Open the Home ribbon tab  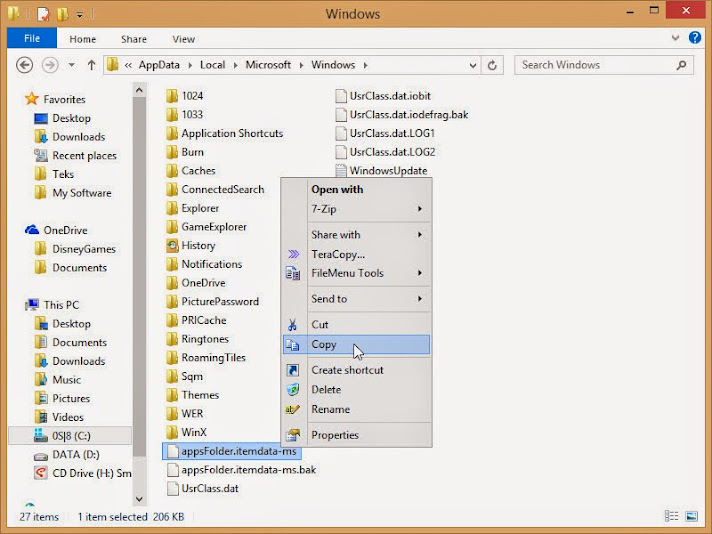click(83, 39)
